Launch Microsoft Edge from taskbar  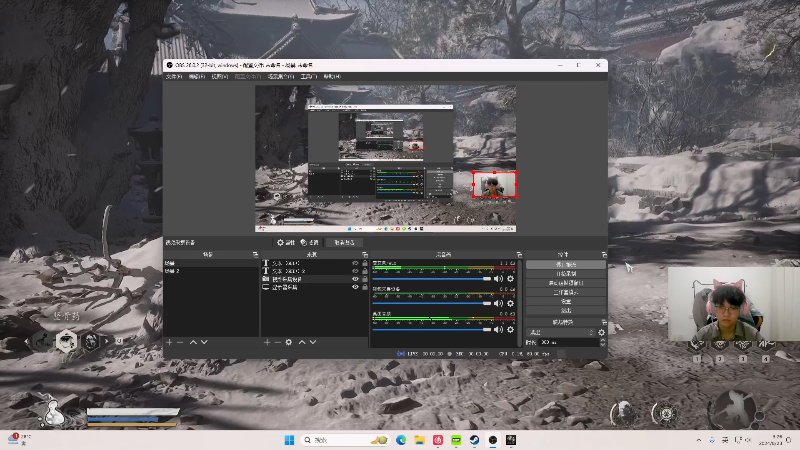[401, 440]
